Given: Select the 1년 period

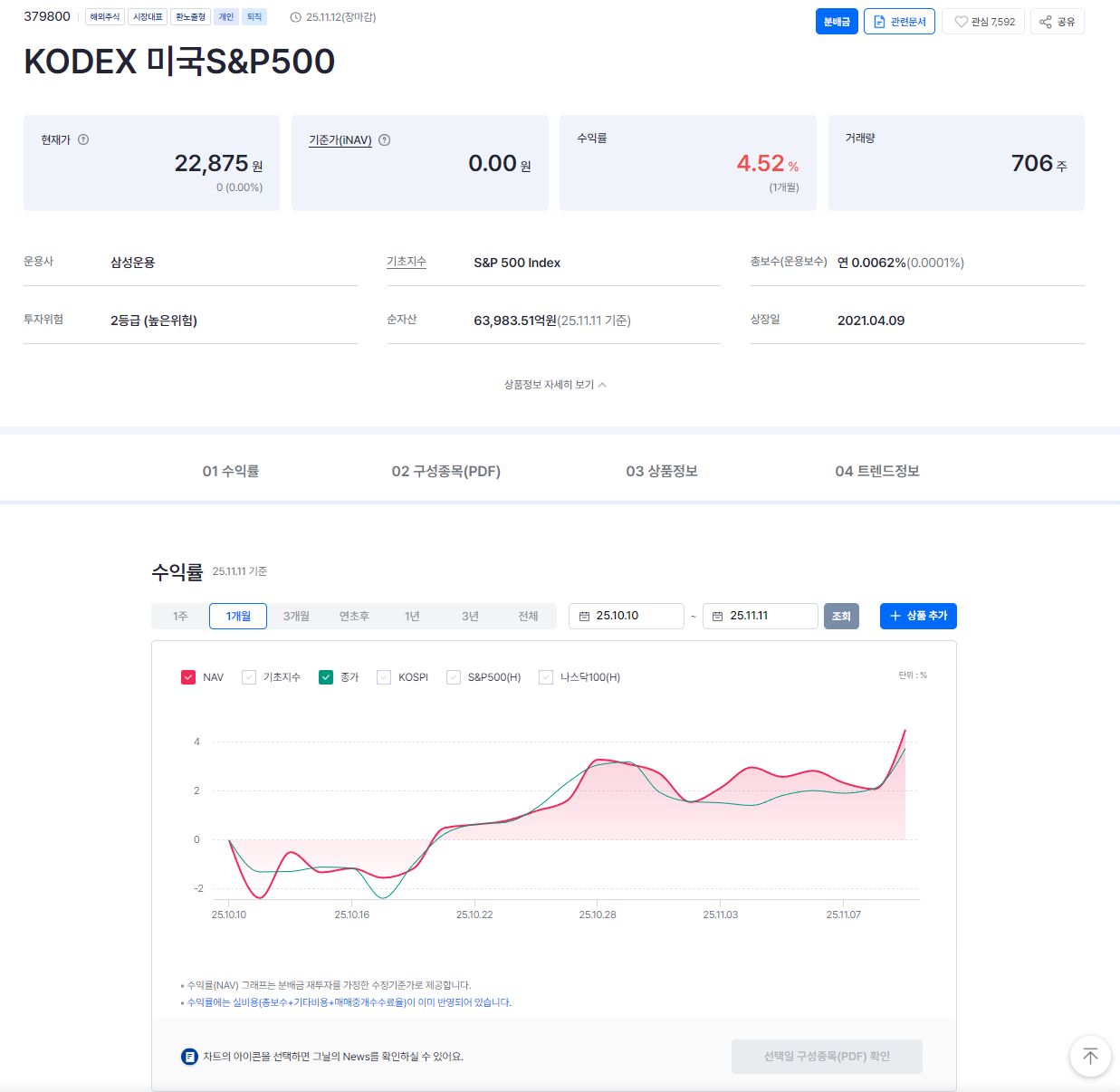Looking at the screenshot, I should click(x=412, y=616).
